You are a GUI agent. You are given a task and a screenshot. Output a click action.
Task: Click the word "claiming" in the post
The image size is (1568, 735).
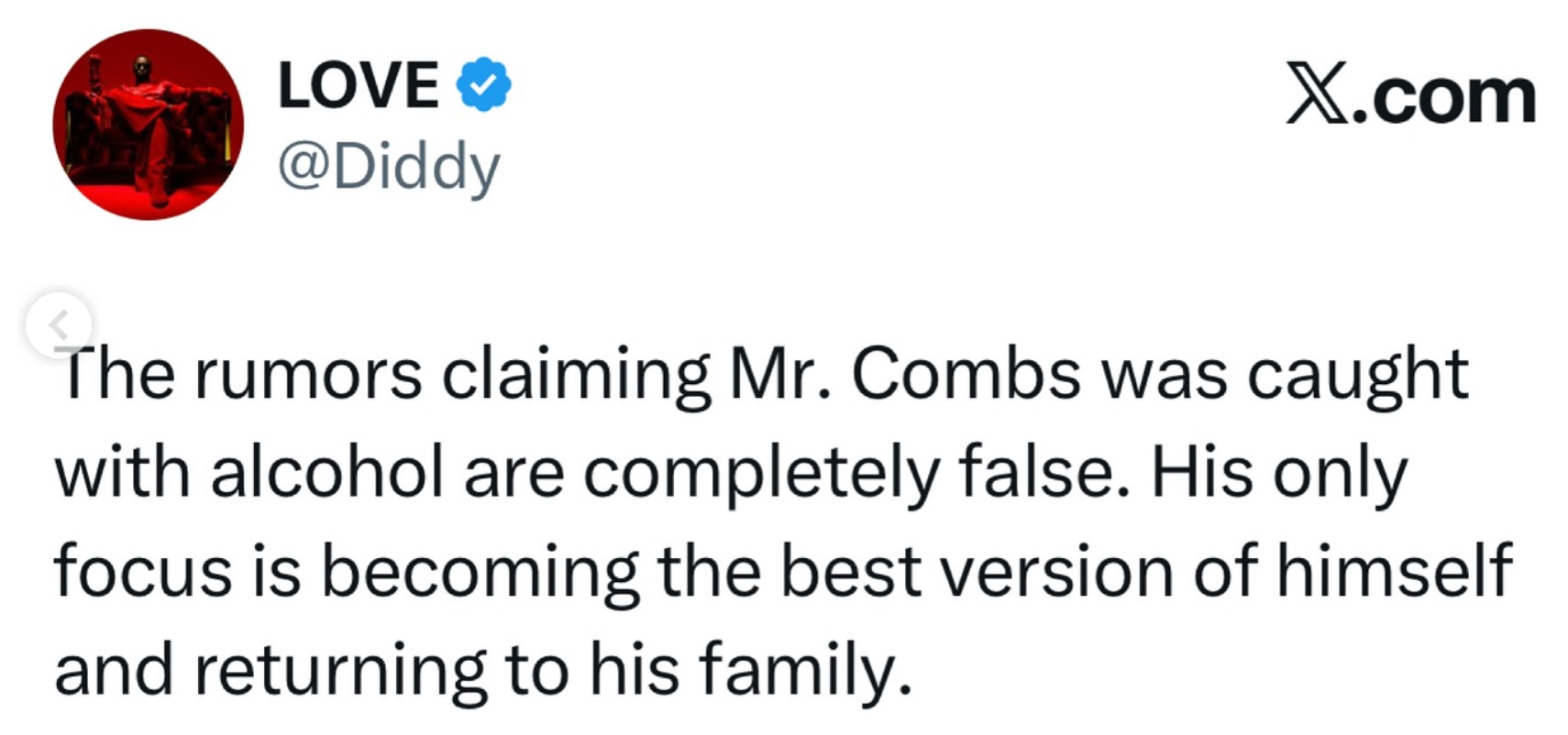576,375
